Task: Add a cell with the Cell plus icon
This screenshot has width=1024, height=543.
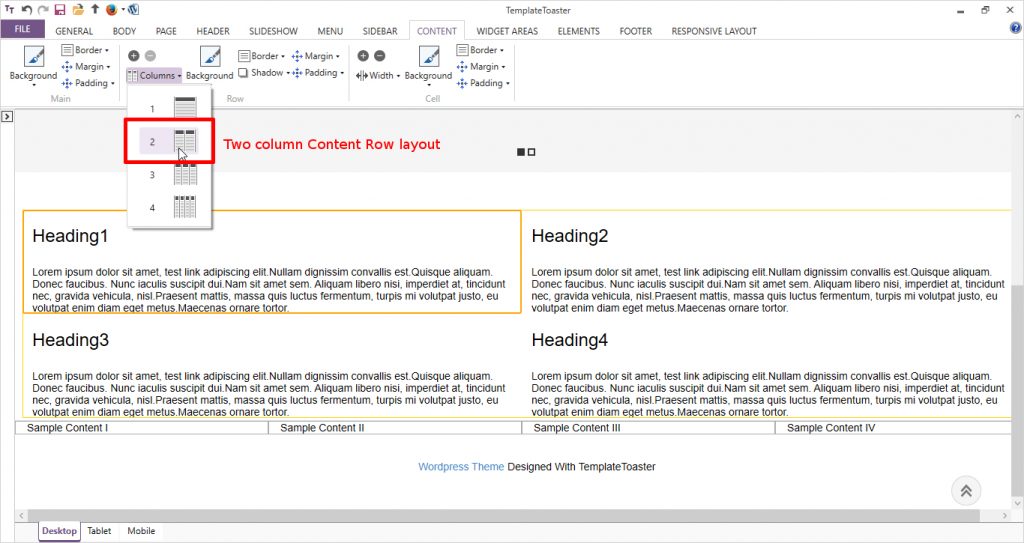Action: [x=363, y=56]
